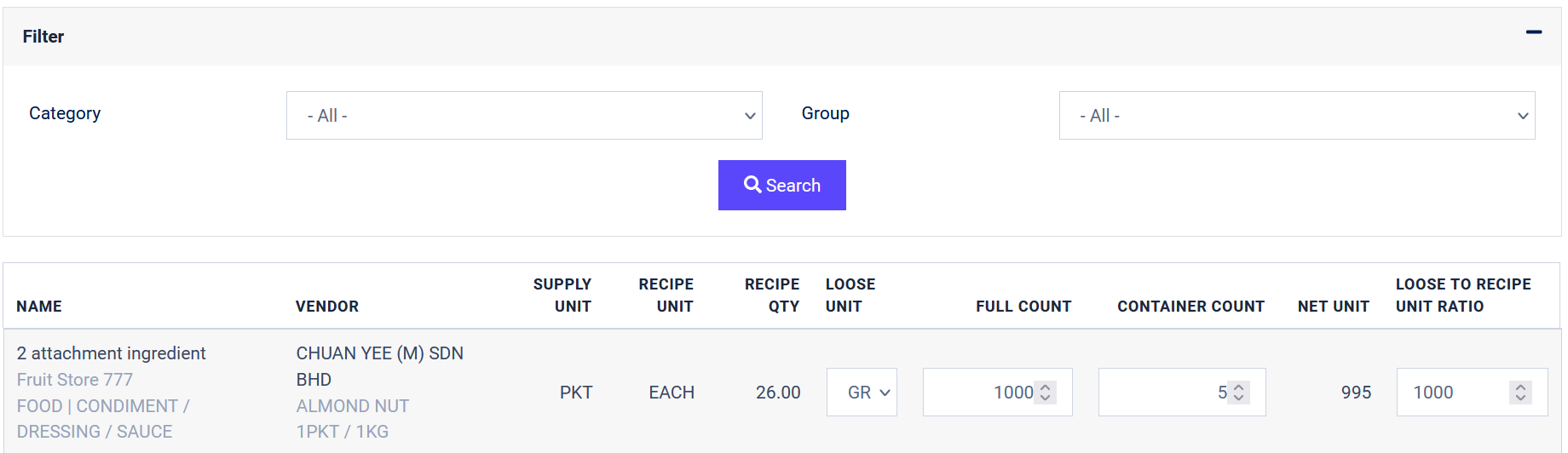
Task: Collapse the Filter panel with minus icon
Action: (x=1533, y=32)
